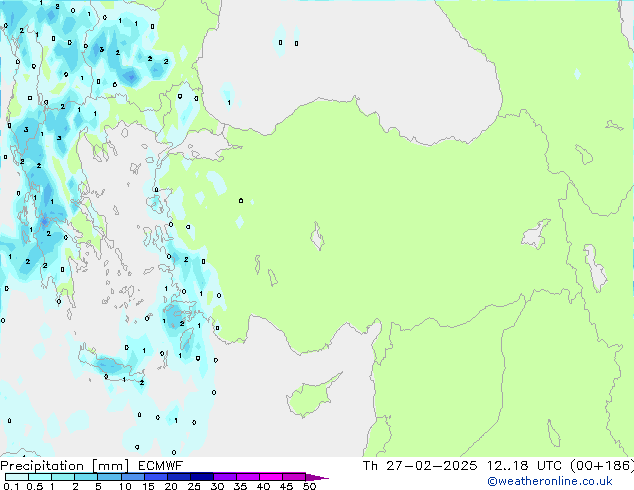This screenshot has height=490, width=634.
Task: Click the 25–30 mm navy legend box
Action: click(x=201, y=477)
